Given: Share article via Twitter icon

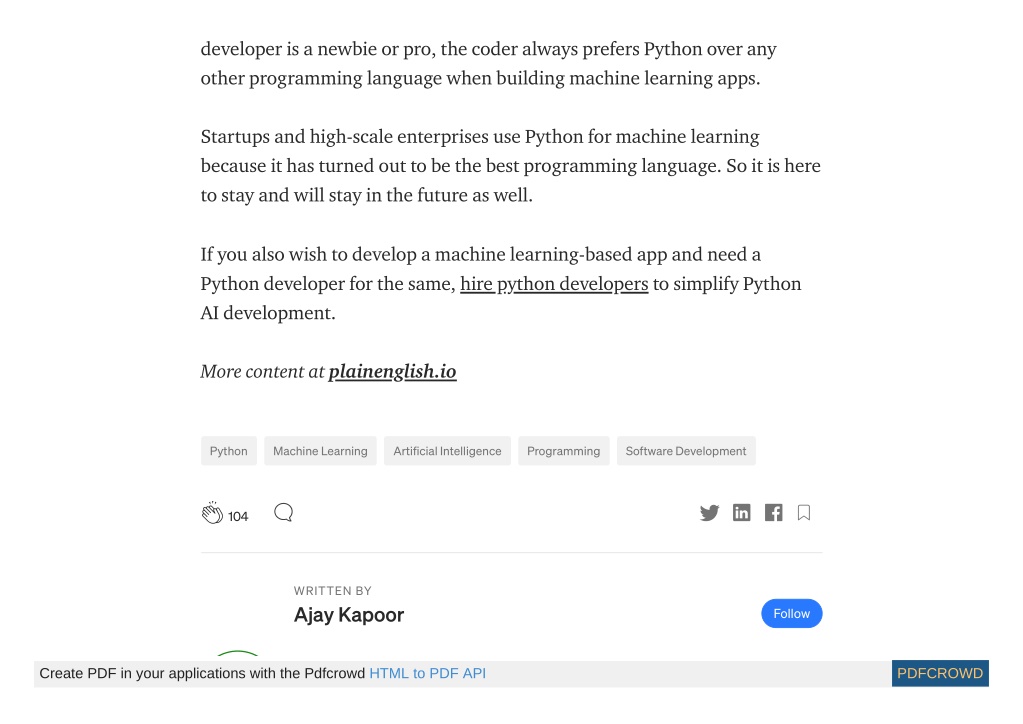Looking at the screenshot, I should [x=709, y=513].
